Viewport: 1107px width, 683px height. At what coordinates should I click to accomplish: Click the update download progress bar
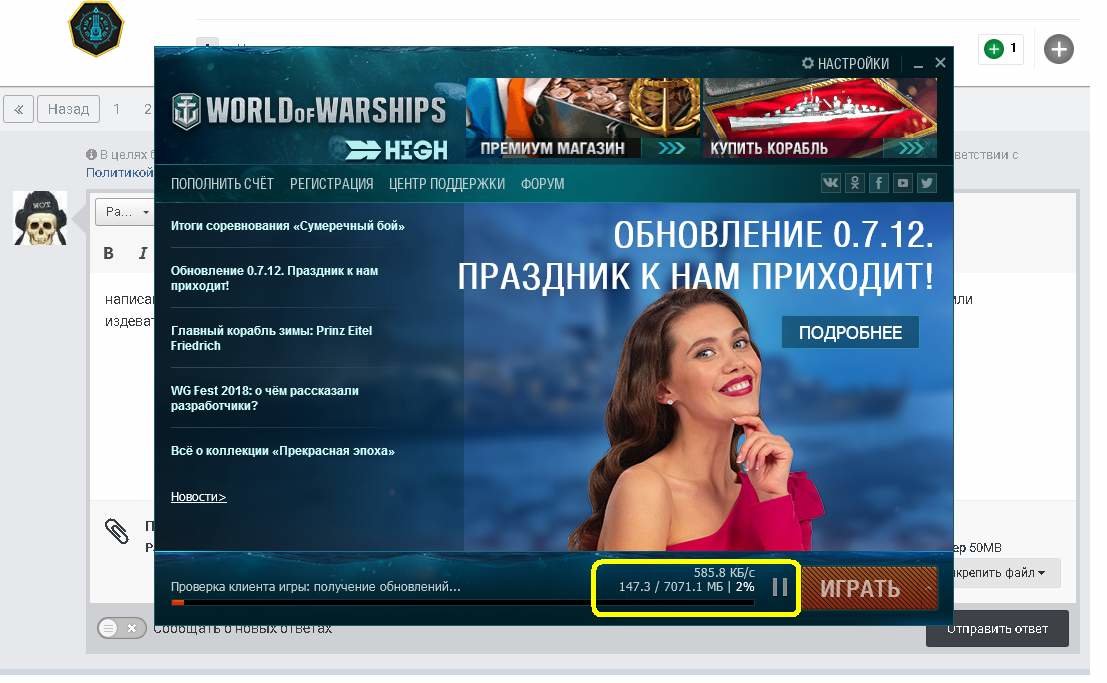click(462, 603)
